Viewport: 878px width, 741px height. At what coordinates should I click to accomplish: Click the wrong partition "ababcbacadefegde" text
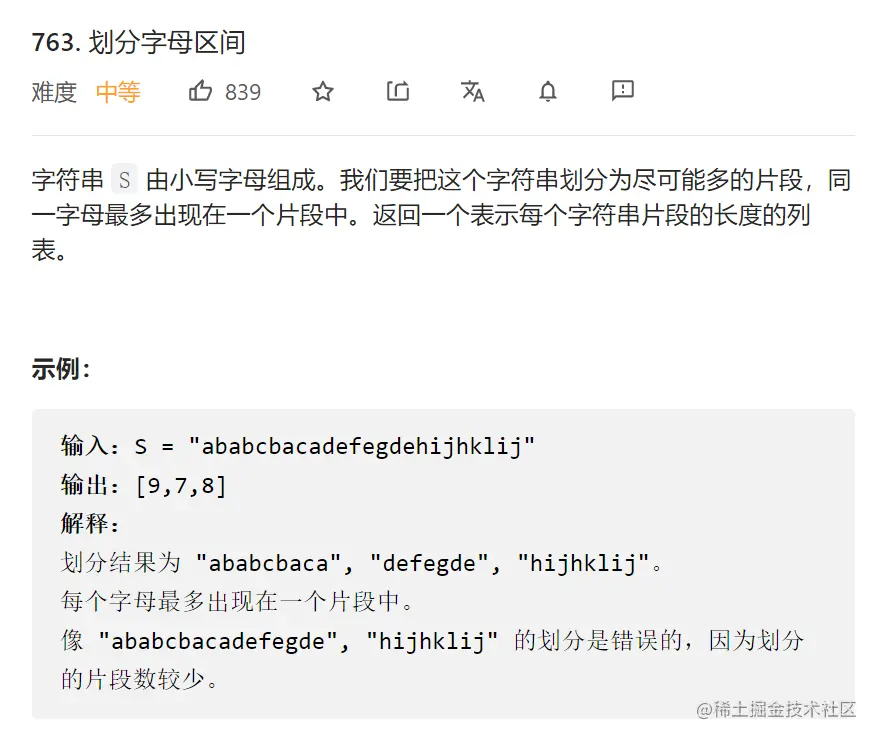tap(219, 641)
